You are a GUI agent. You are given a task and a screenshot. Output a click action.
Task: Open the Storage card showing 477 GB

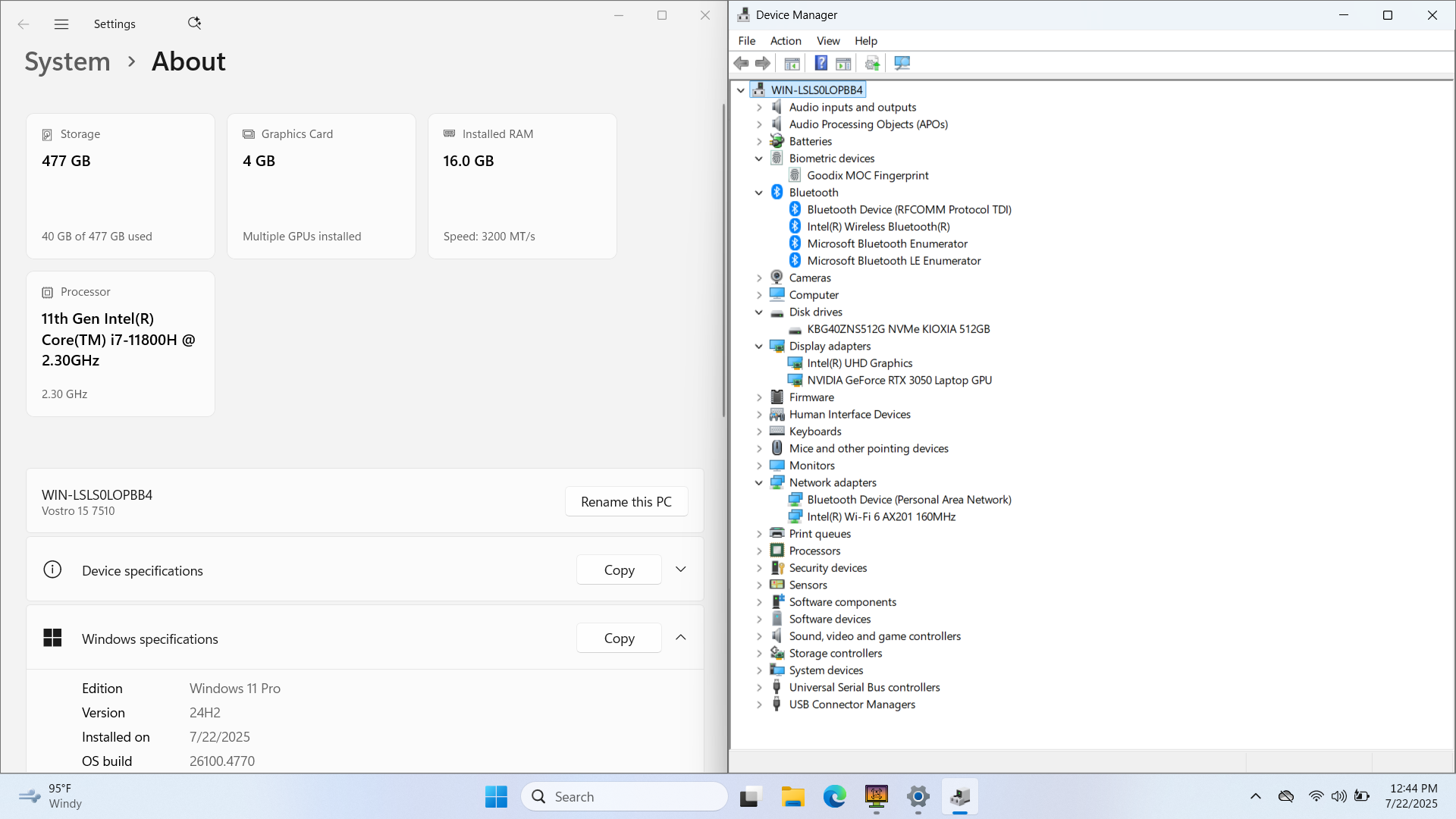pos(121,187)
